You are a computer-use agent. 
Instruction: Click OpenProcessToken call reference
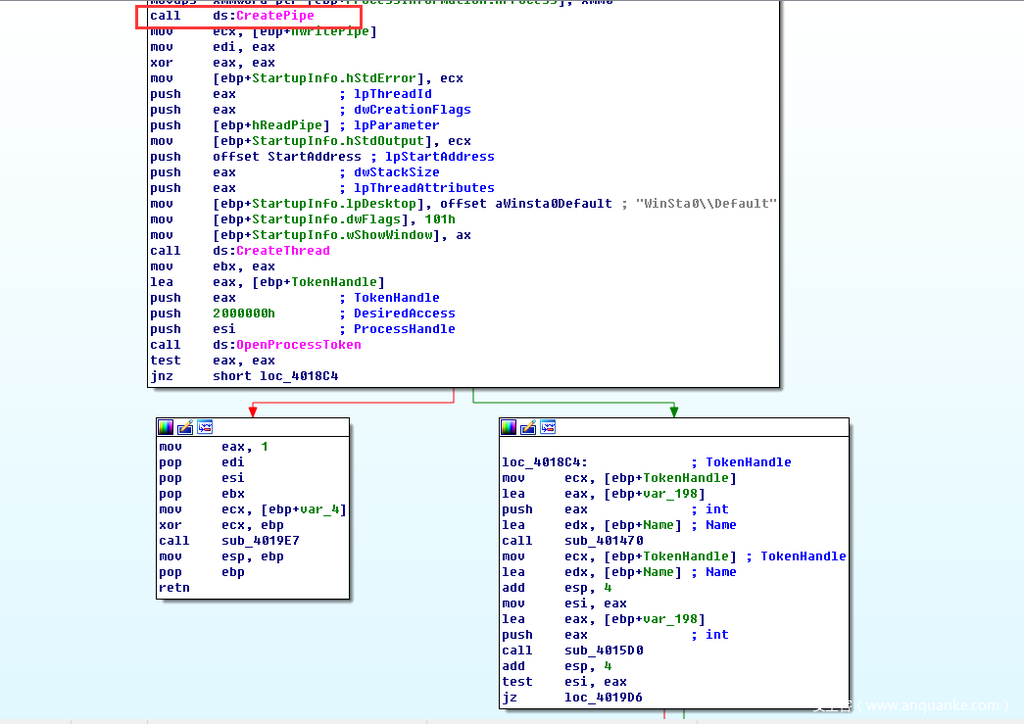(298, 345)
